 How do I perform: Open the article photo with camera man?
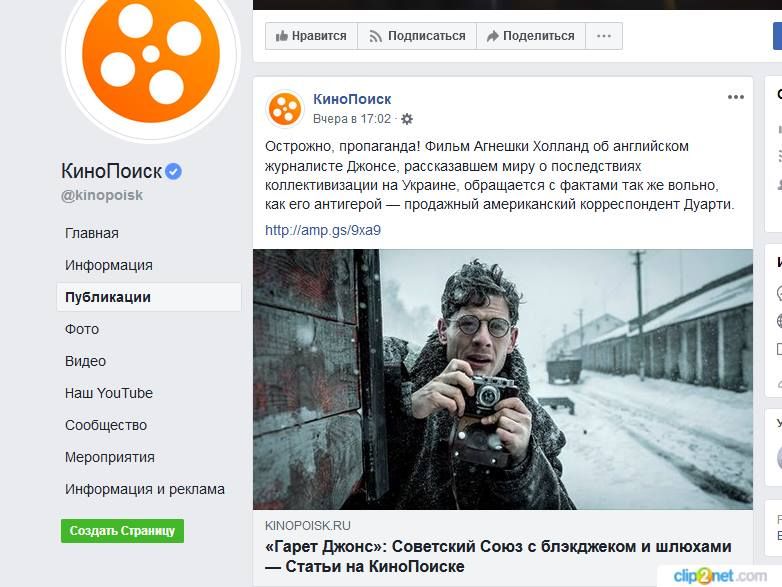503,379
